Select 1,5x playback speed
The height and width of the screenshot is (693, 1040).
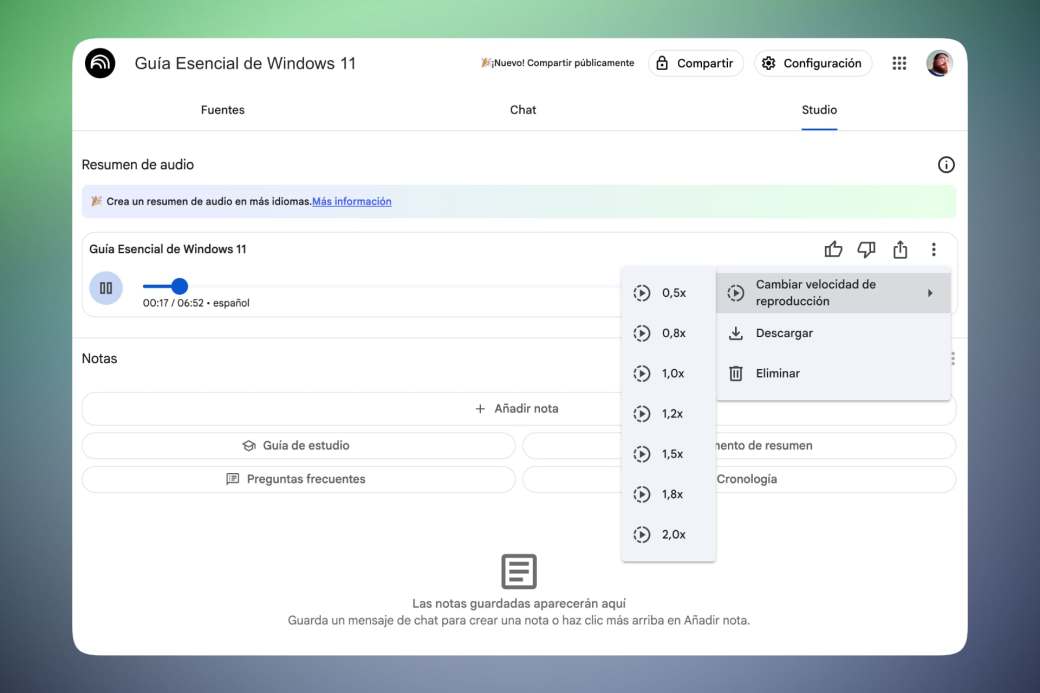668,454
